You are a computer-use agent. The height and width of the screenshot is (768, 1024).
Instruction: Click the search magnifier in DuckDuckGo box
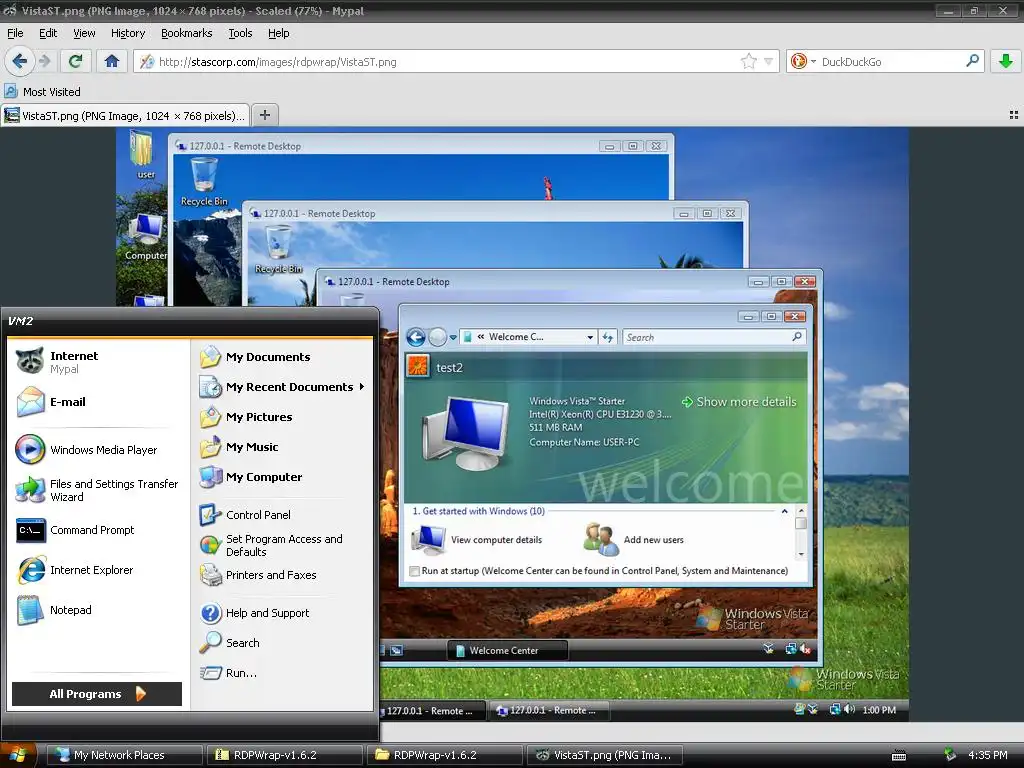[x=972, y=61]
